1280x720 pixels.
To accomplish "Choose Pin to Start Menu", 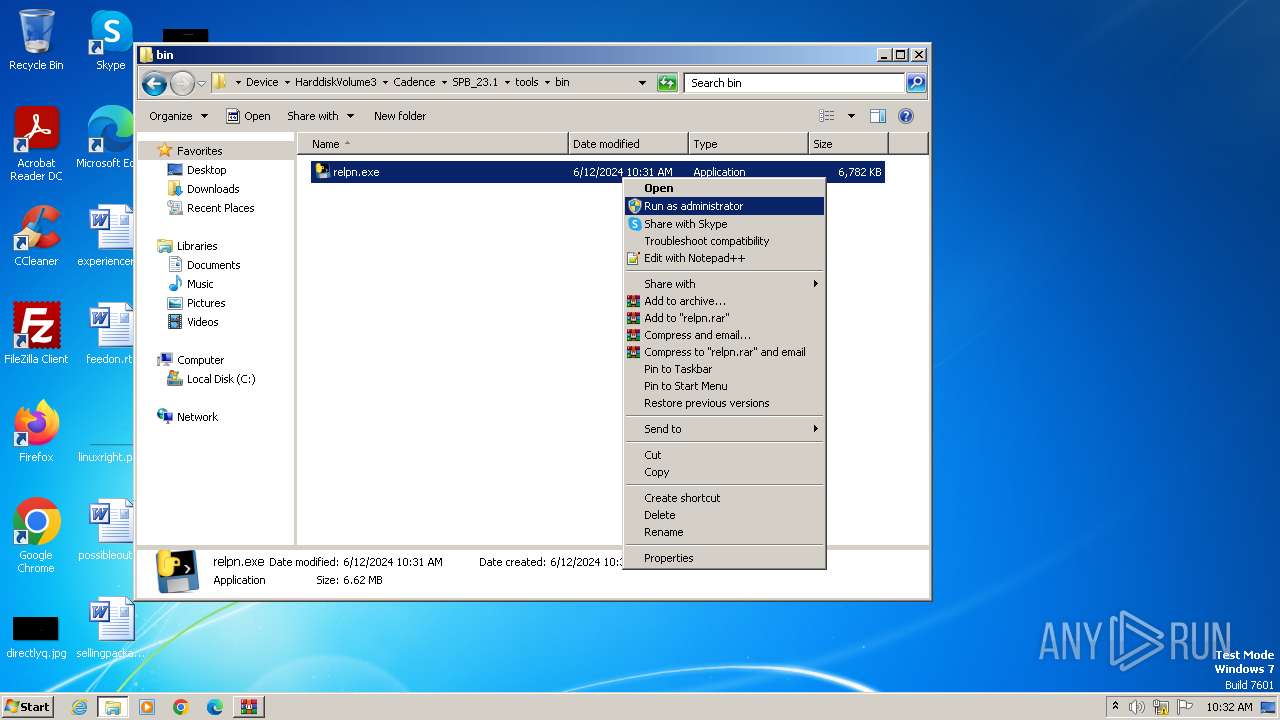I will click(724, 386).
